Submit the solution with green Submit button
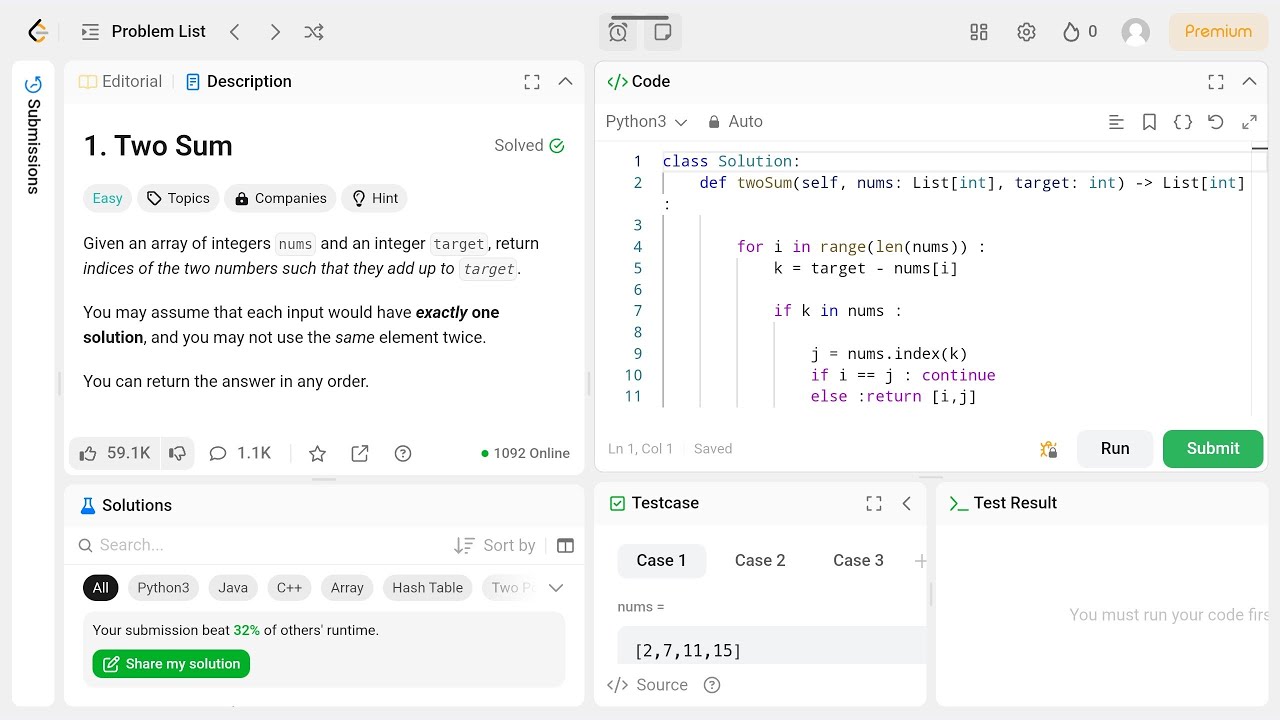1280x720 pixels. pyautogui.click(x=1213, y=449)
